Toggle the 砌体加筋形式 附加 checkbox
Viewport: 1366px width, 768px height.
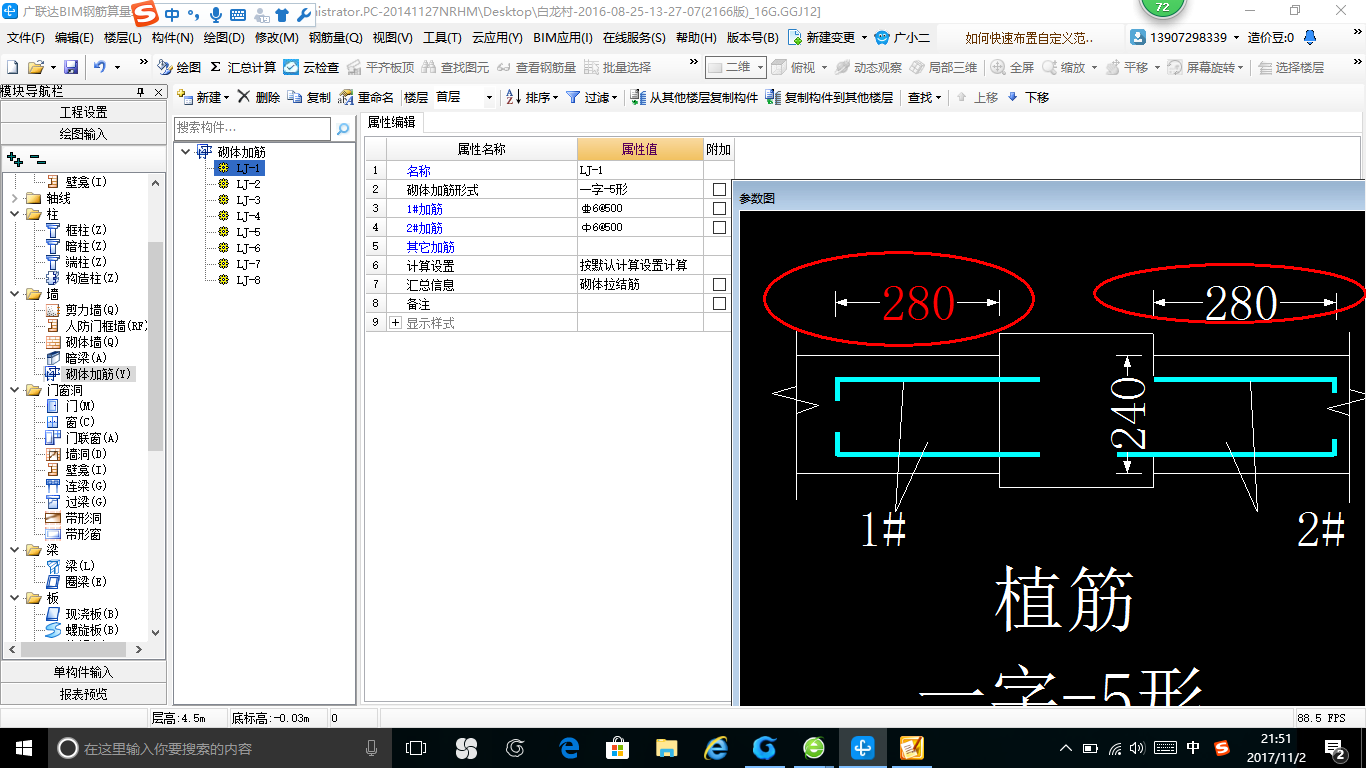tap(719, 189)
